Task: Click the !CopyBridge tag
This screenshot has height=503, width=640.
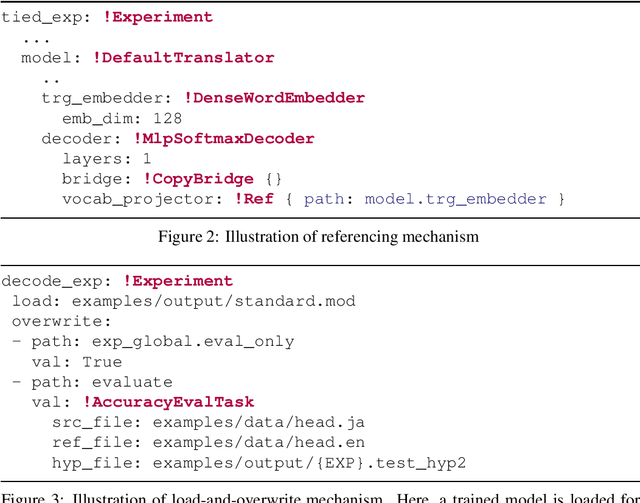Action: (198, 179)
